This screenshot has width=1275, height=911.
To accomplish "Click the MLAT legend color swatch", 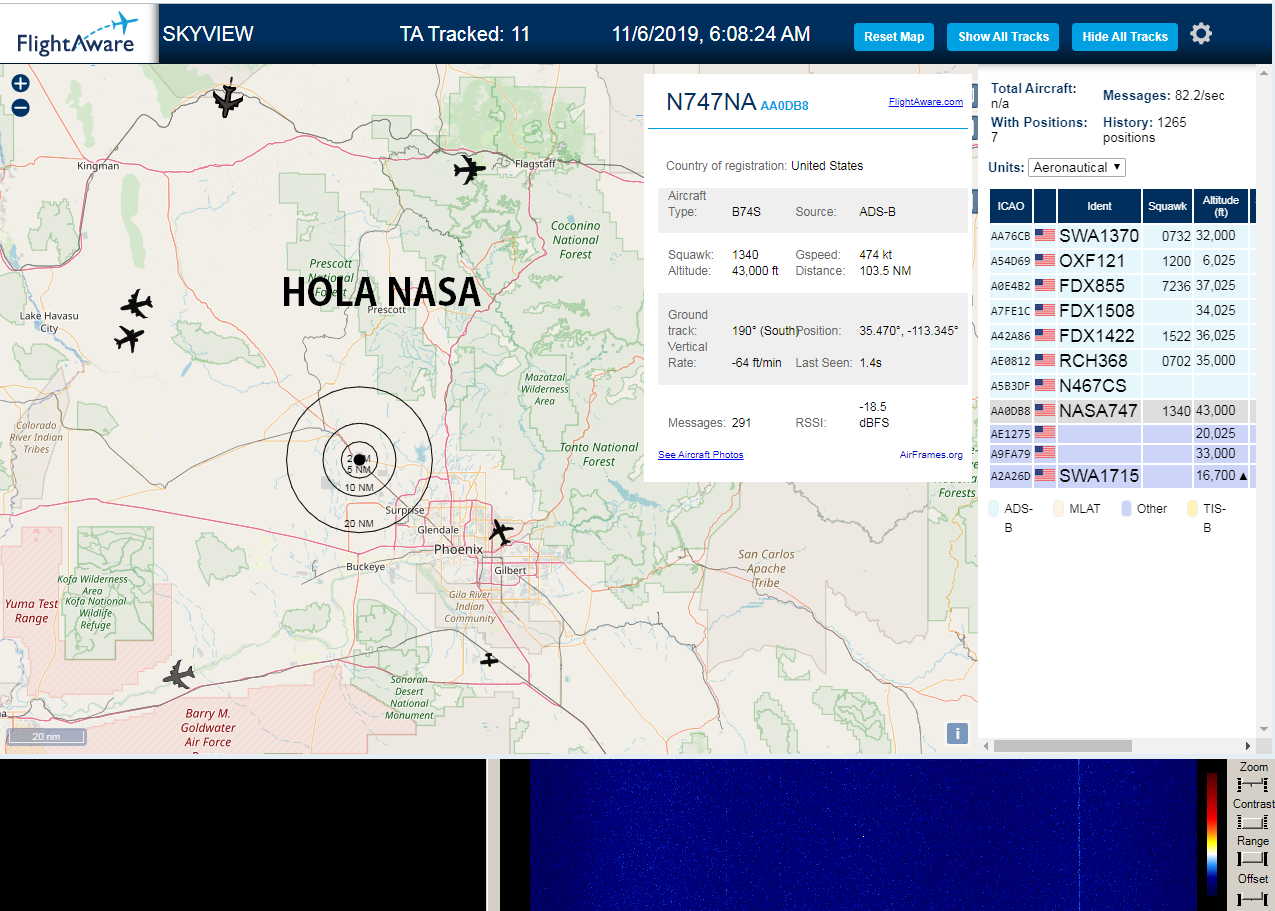I will 1059,508.
